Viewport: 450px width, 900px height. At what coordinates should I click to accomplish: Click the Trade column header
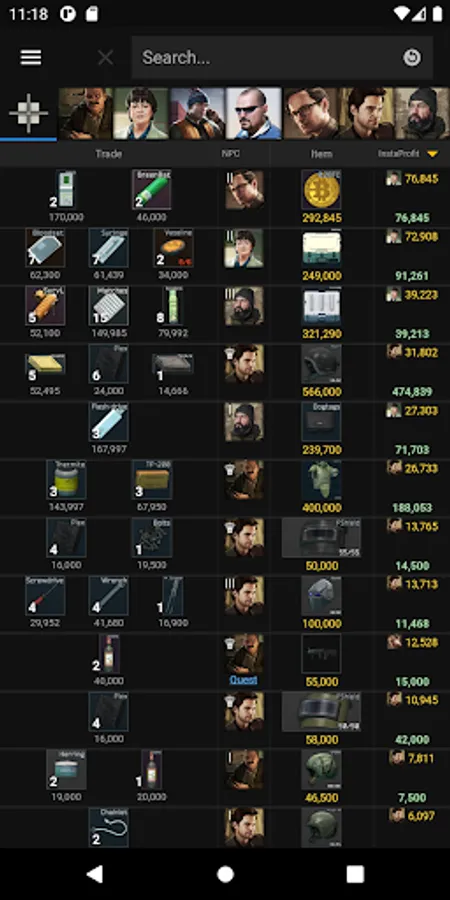[x=108, y=154]
